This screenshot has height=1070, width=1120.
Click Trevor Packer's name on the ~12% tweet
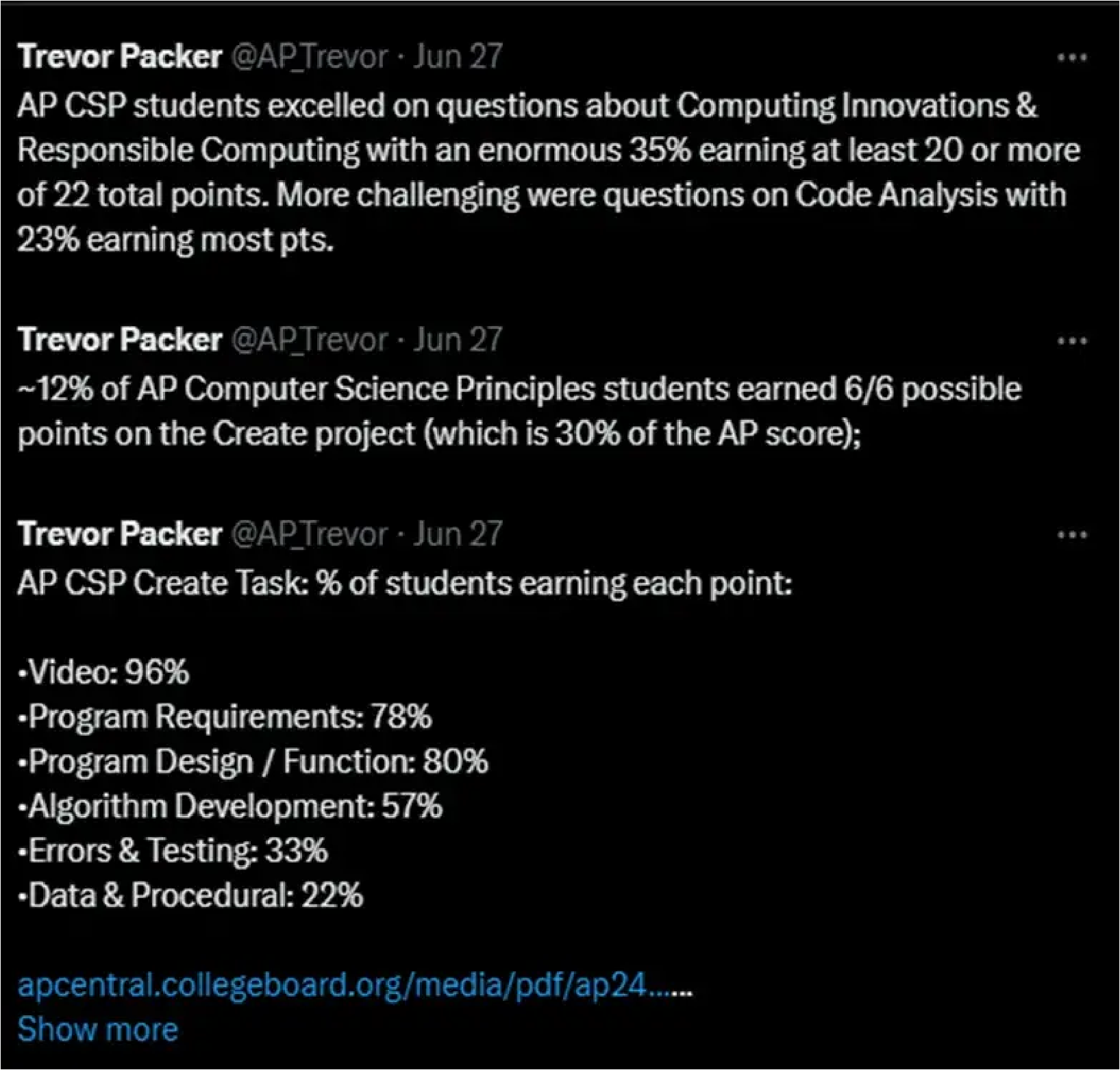(x=120, y=340)
